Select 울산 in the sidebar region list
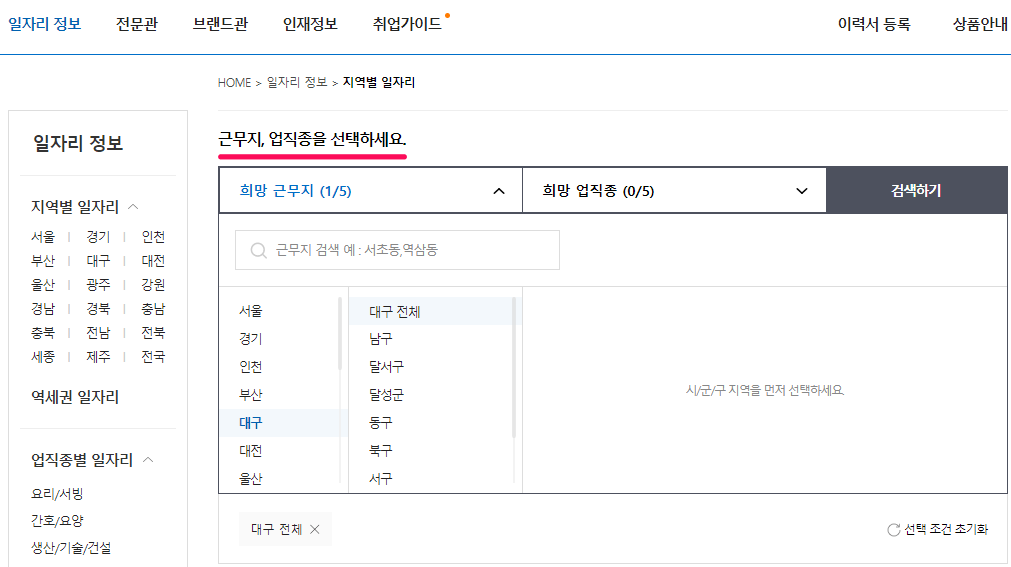The image size is (1011, 567). click(43, 284)
